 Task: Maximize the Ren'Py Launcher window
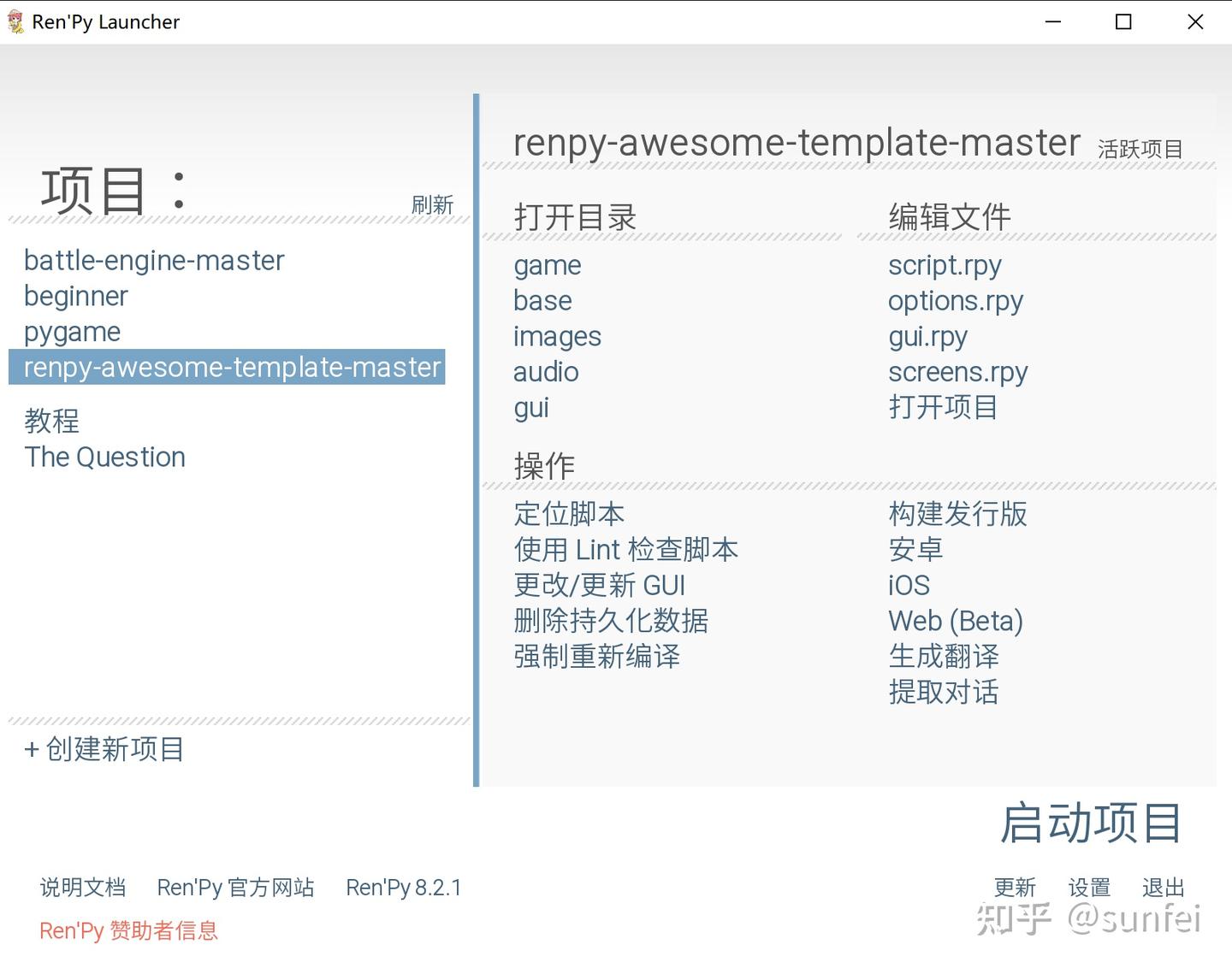(x=1124, y=22)
